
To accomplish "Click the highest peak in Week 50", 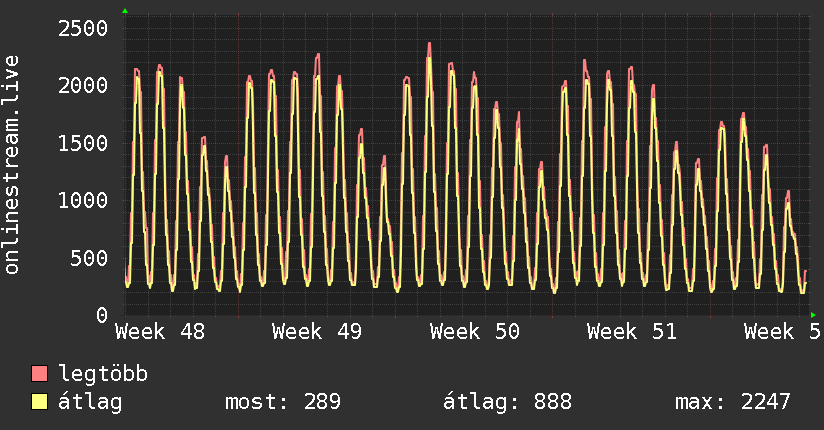I will pyautogui.click(x=429, y=44).
